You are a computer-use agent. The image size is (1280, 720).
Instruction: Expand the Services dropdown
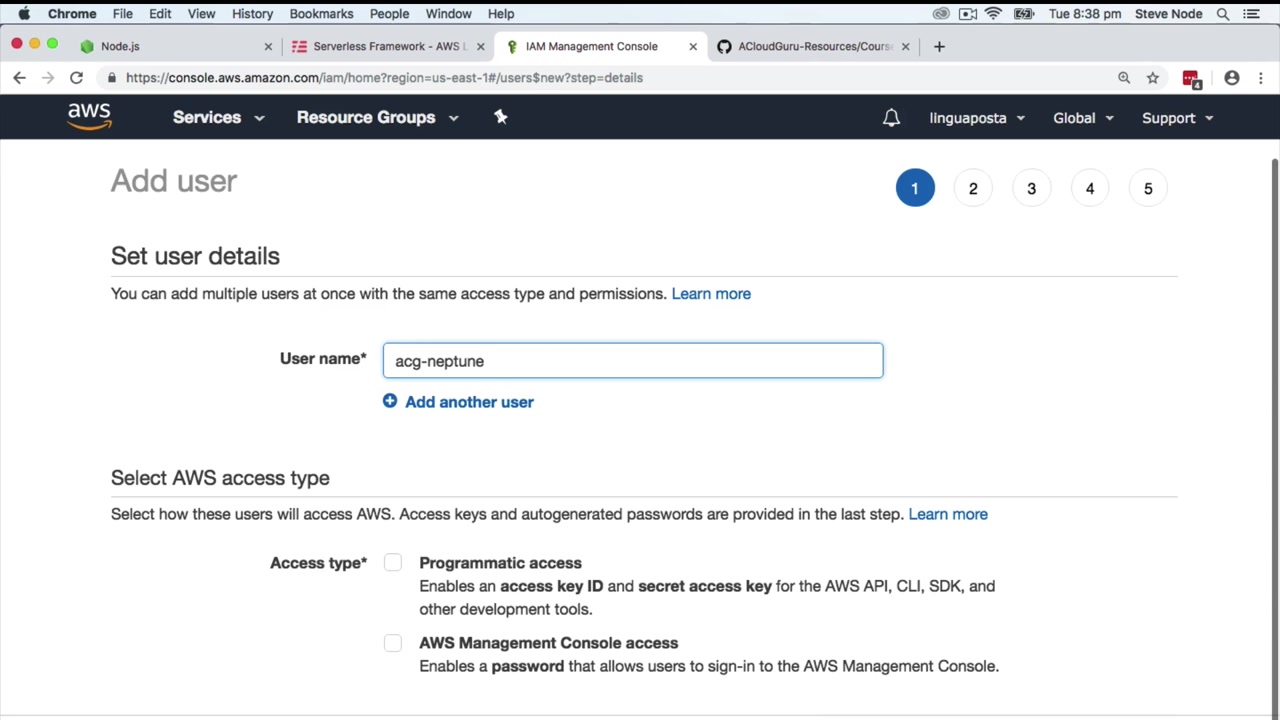(x=218, y=117)
